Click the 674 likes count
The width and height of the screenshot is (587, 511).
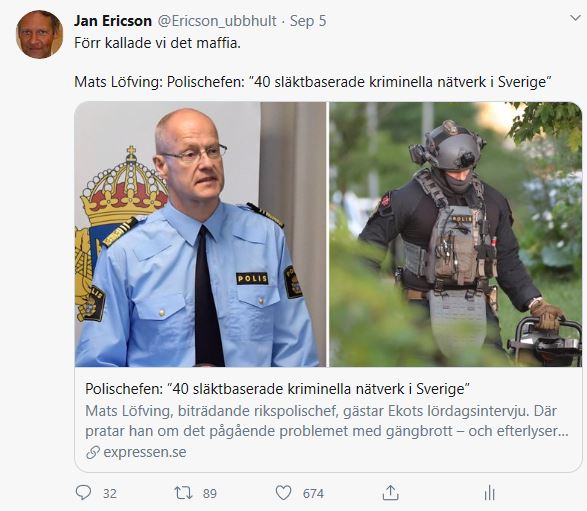(313, 494)
